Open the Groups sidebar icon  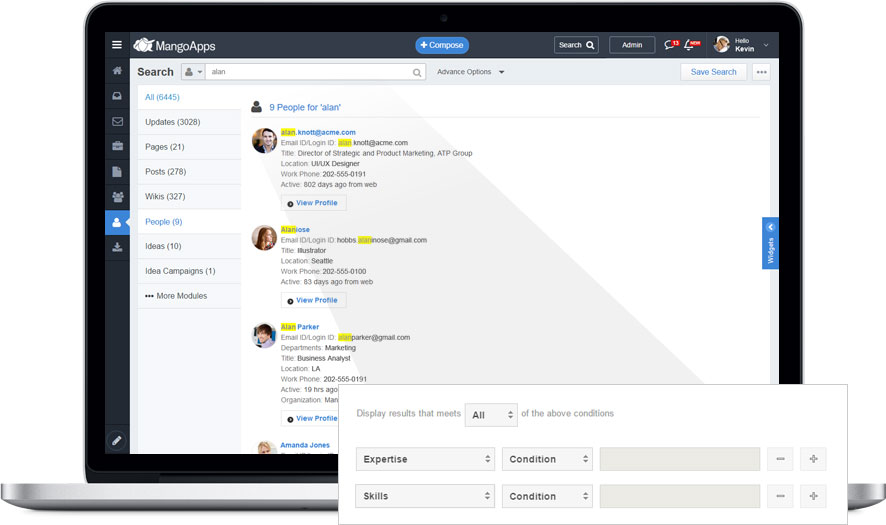(117, 197)
